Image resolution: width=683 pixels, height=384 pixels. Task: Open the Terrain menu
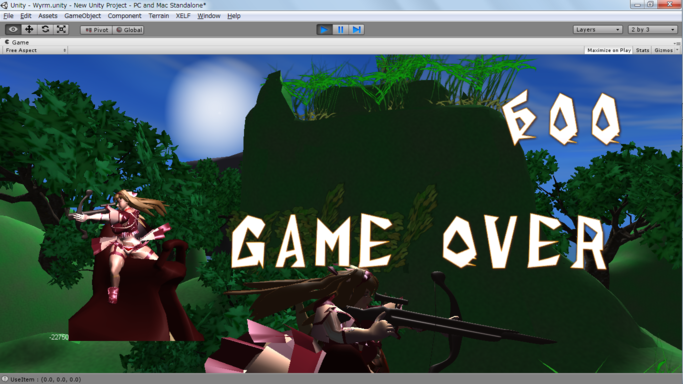(159, 16)
